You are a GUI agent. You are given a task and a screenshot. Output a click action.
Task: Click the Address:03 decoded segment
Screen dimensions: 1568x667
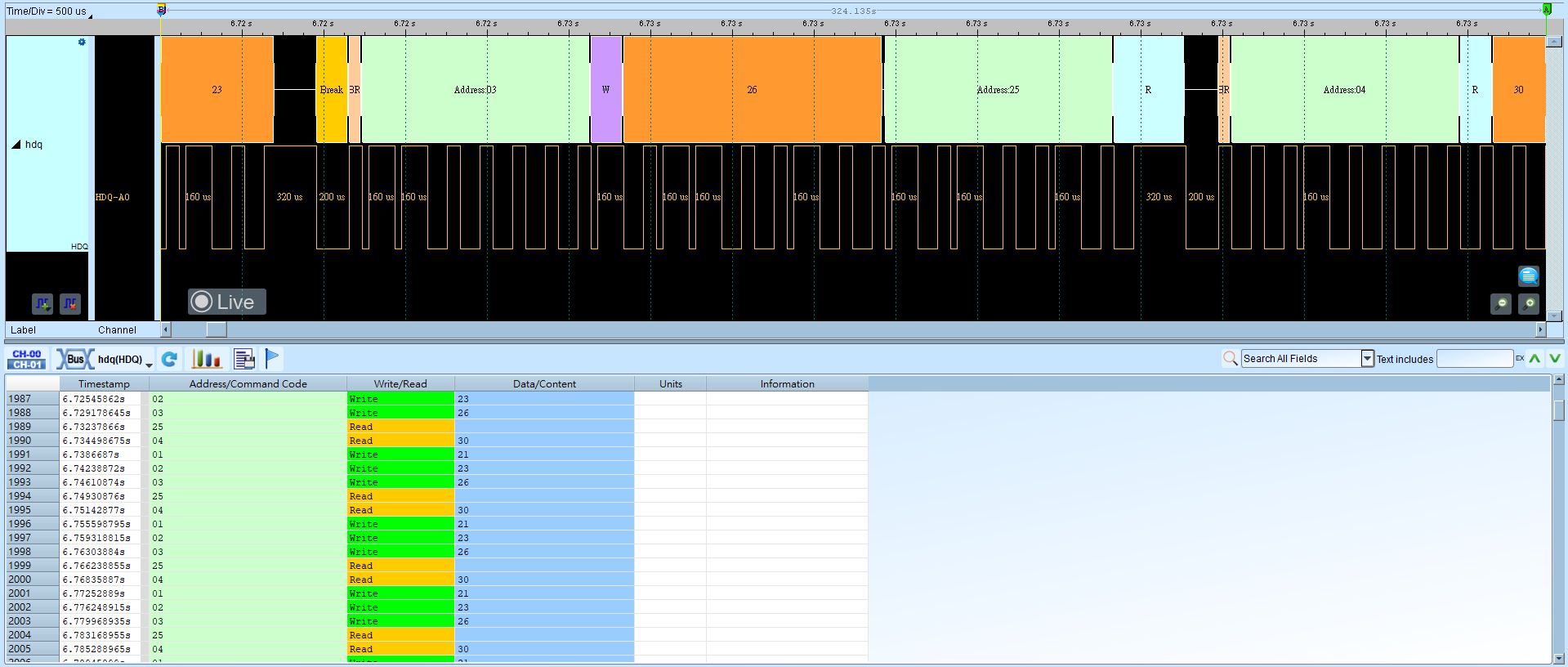tap(476, 90)
